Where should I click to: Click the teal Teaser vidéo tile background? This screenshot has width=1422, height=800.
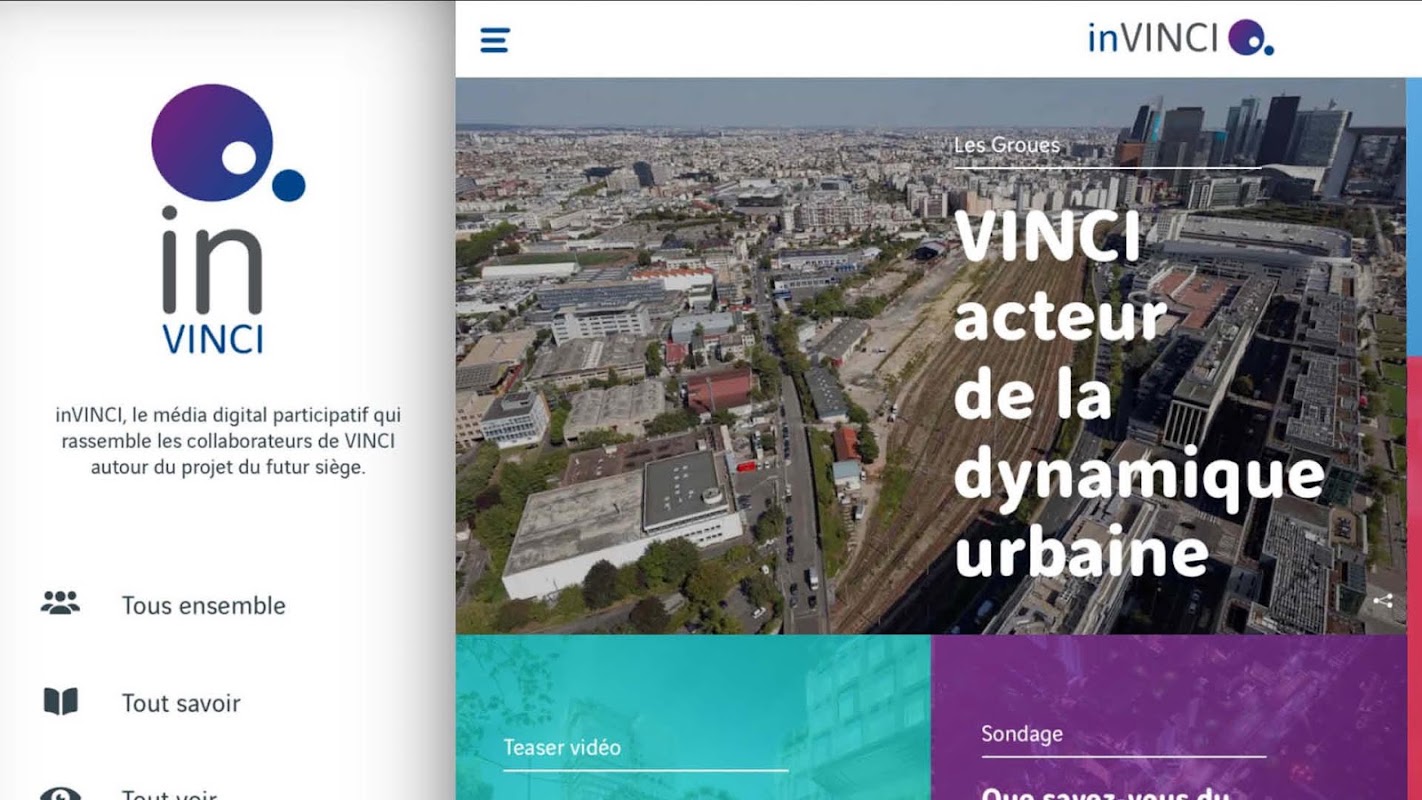[693, 717]
